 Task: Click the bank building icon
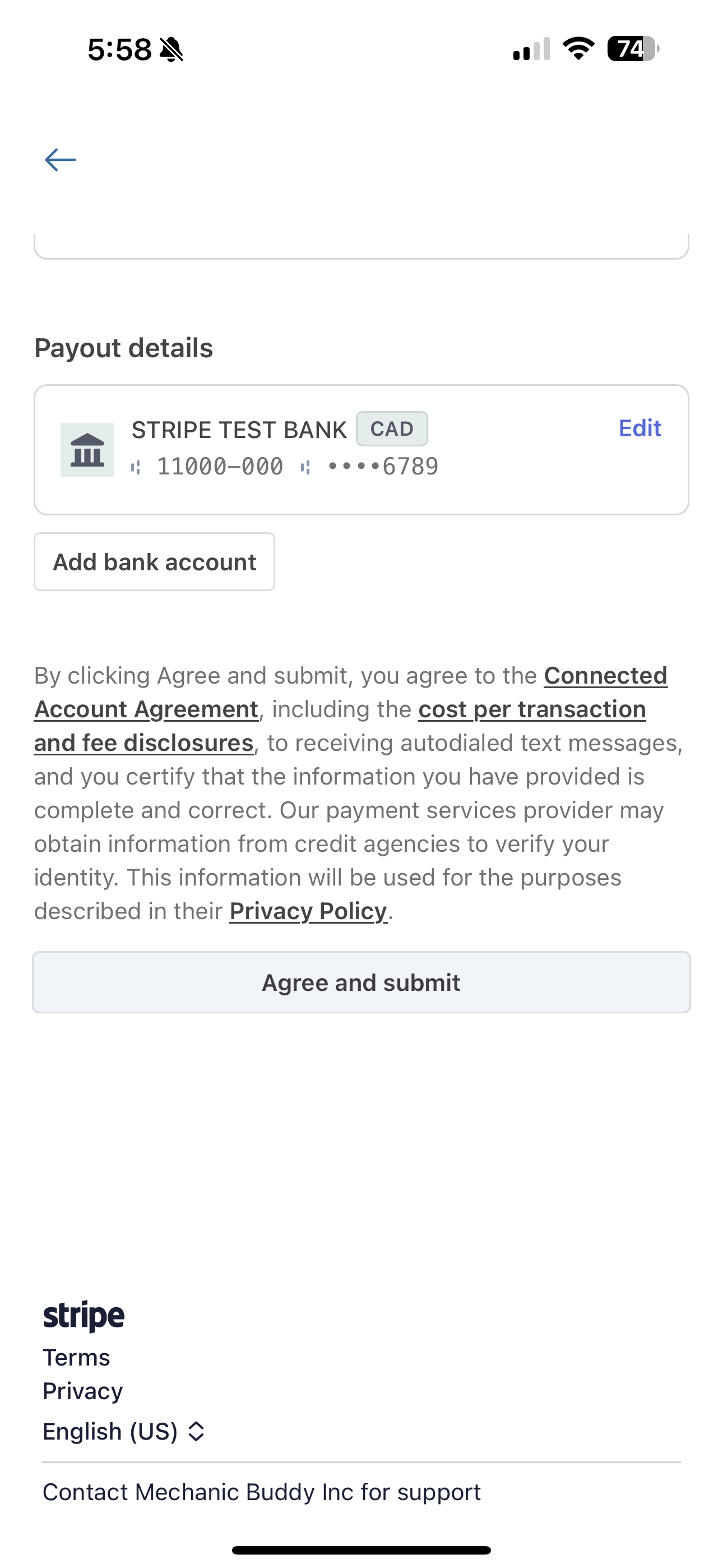pos(87,450)
